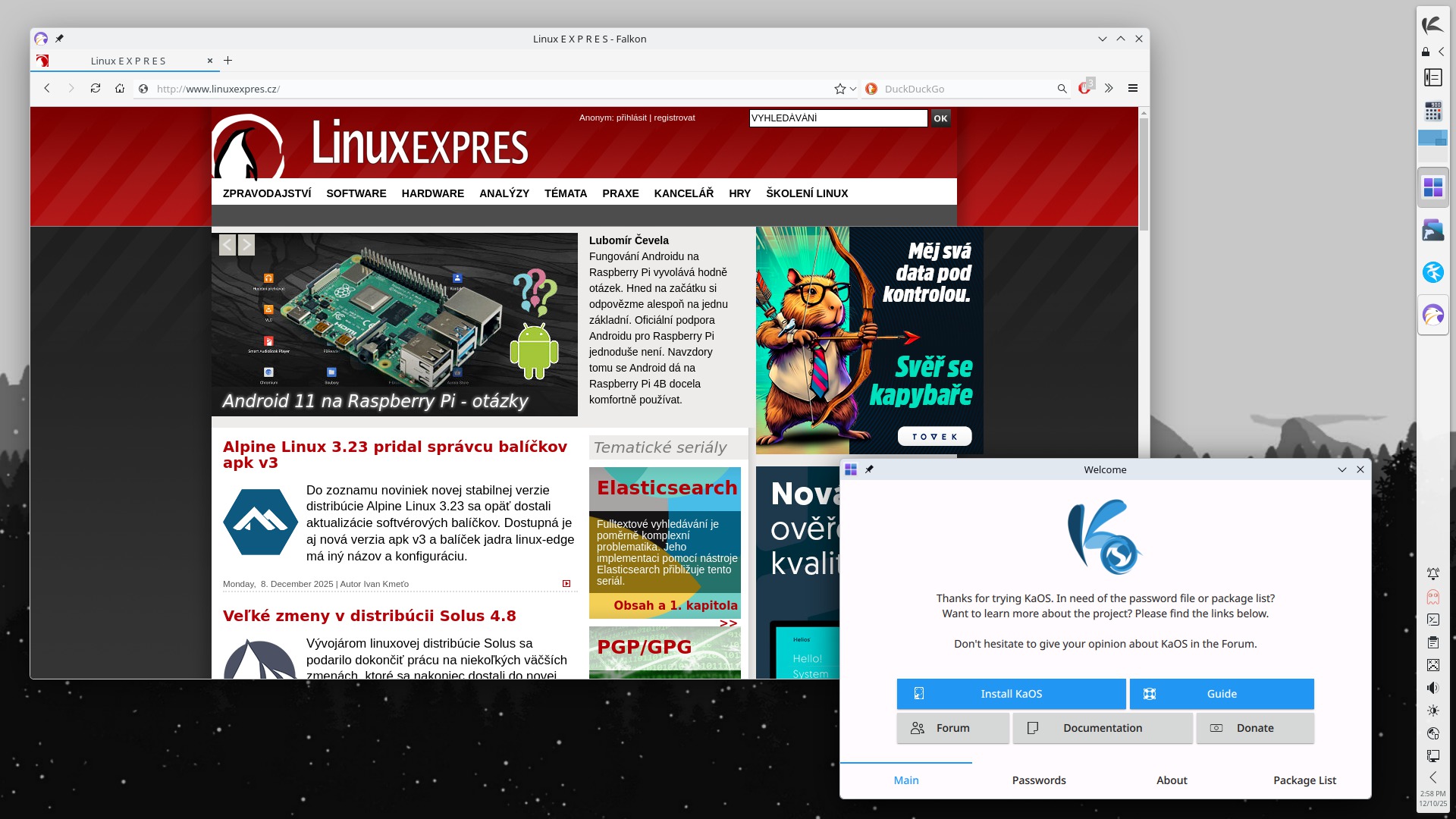Expand the hidden toolbar items chevron
This screenshot has height=819, width=1456.
coord(1109,89)
